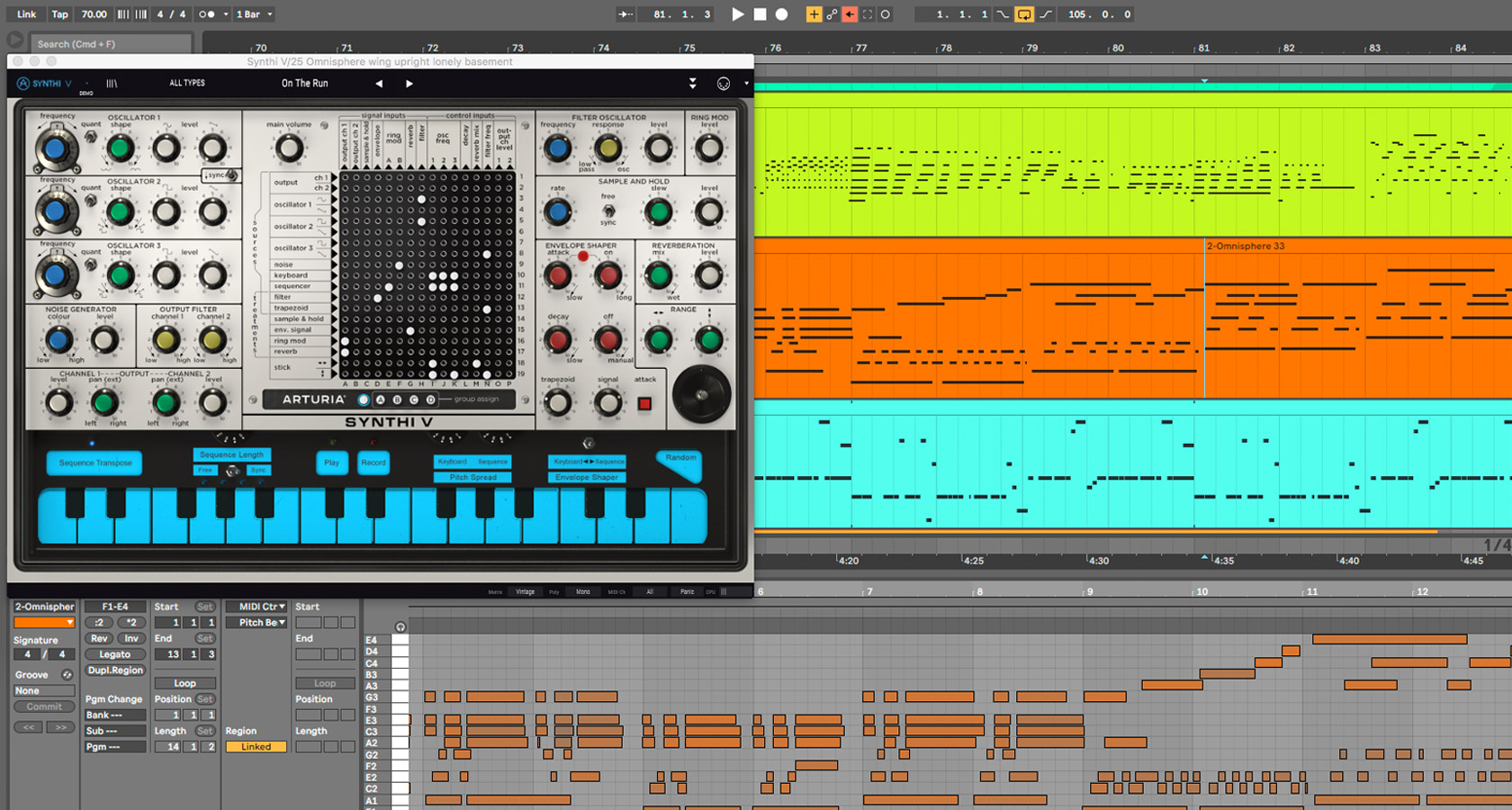The width and height of the screenshot is (1512, 810).
Task: Start playback with the Play button
Action: (x=738, y=14)
